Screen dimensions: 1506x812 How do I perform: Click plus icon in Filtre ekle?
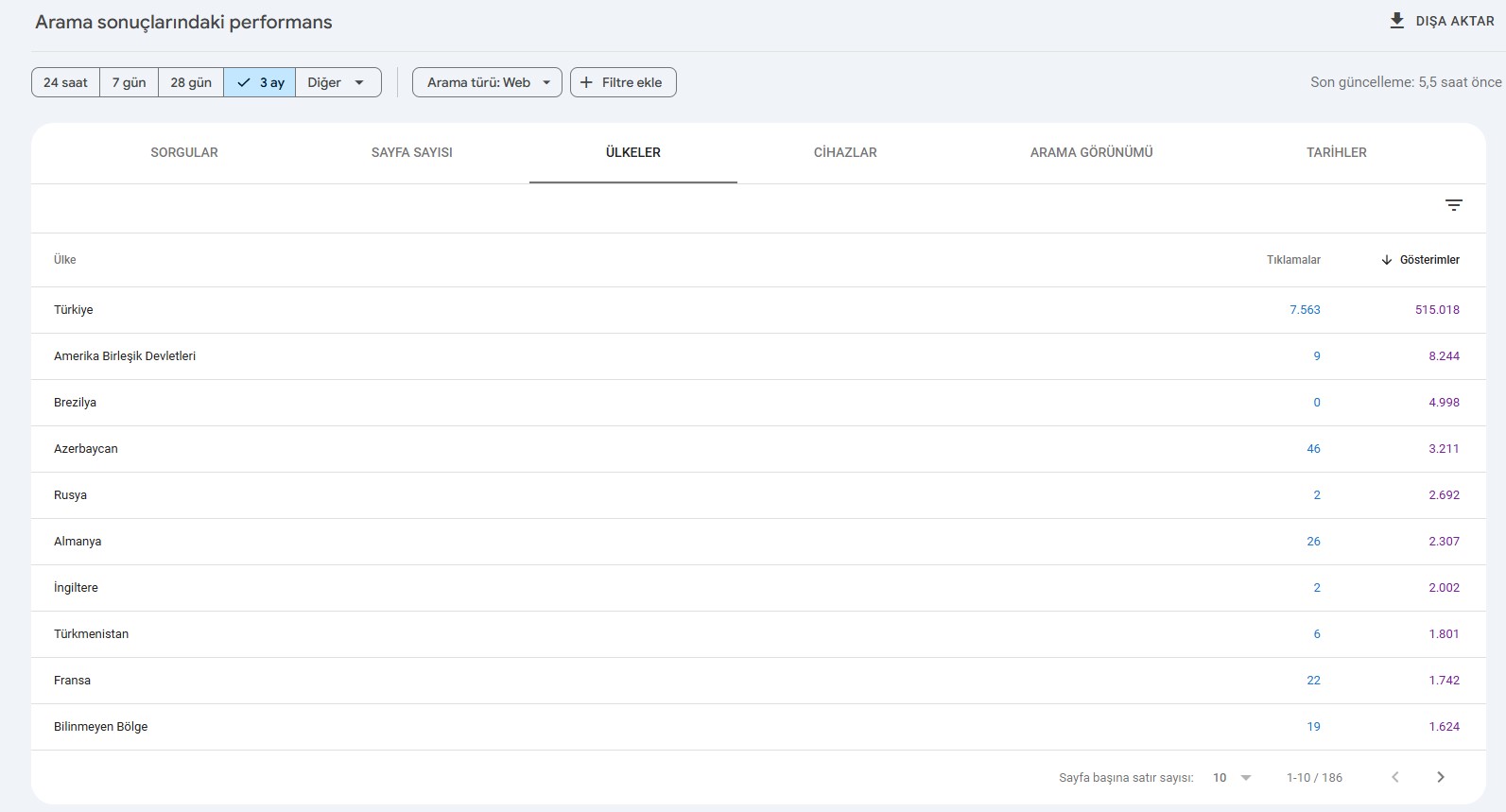coord(586,82)
